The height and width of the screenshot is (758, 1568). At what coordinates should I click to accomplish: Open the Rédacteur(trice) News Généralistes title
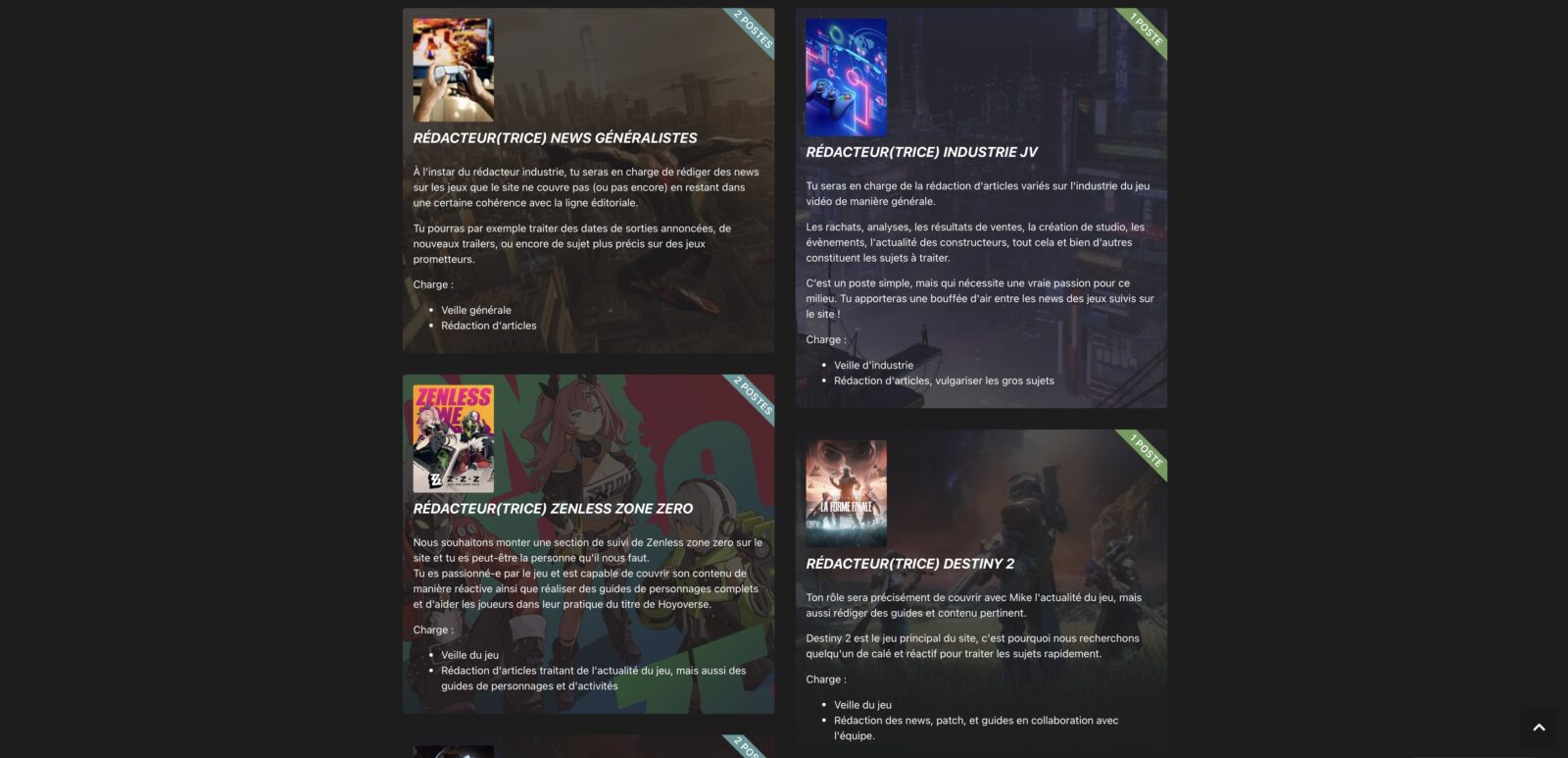[x=556, y=138]
